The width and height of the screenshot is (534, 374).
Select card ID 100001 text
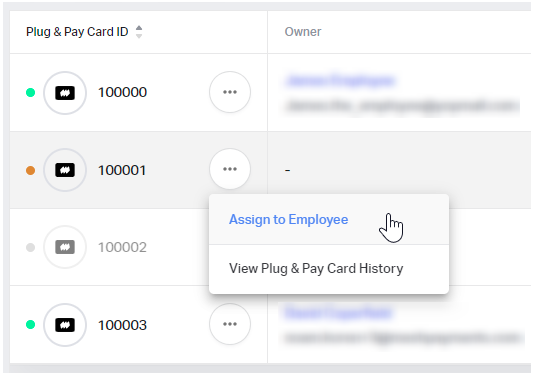[x=122, y=170]
